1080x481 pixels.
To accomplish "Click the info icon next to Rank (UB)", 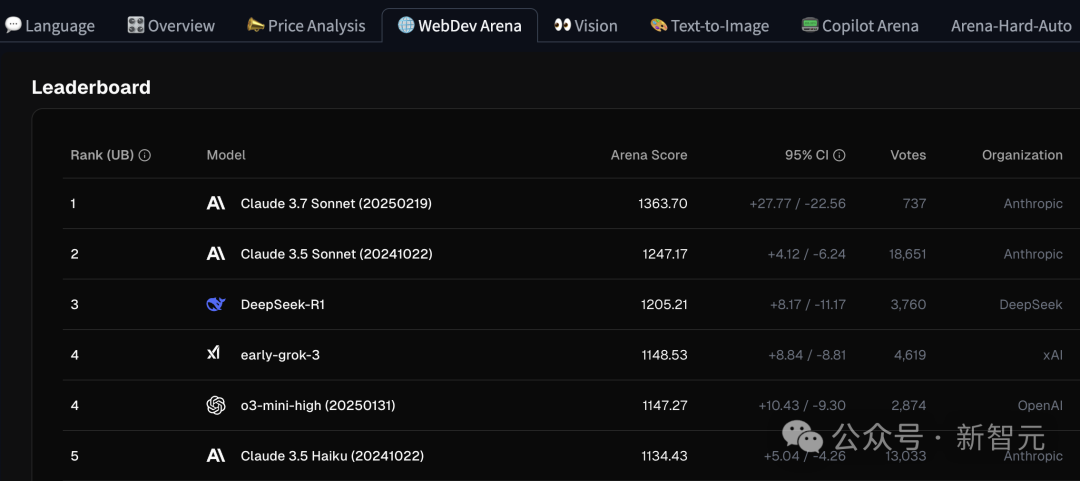I will [x=145, y=156].
